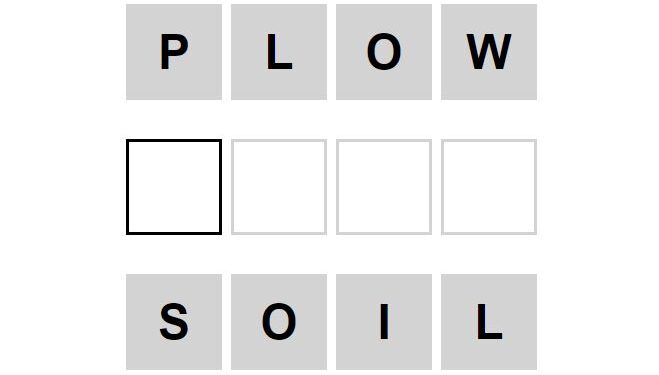Choose the empty box above SOIL's letter I
Viewport: 659px width, 375px height.
(384, 187)
